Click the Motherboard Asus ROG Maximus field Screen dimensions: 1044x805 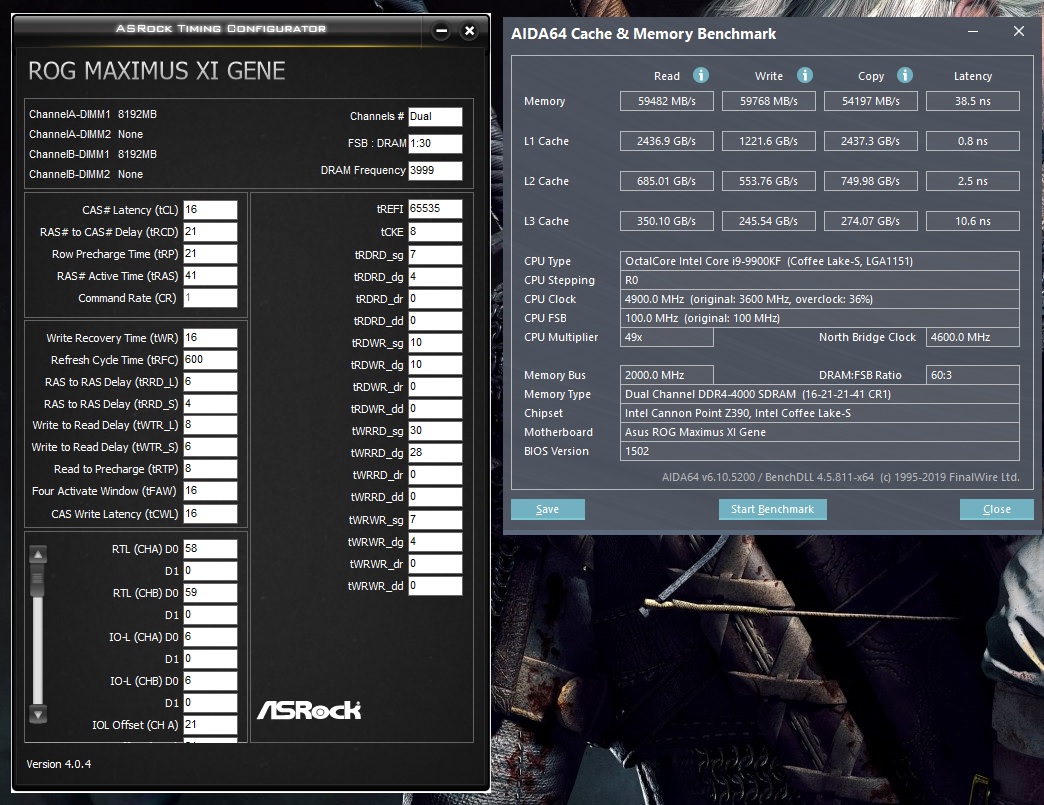click(820, 432)
